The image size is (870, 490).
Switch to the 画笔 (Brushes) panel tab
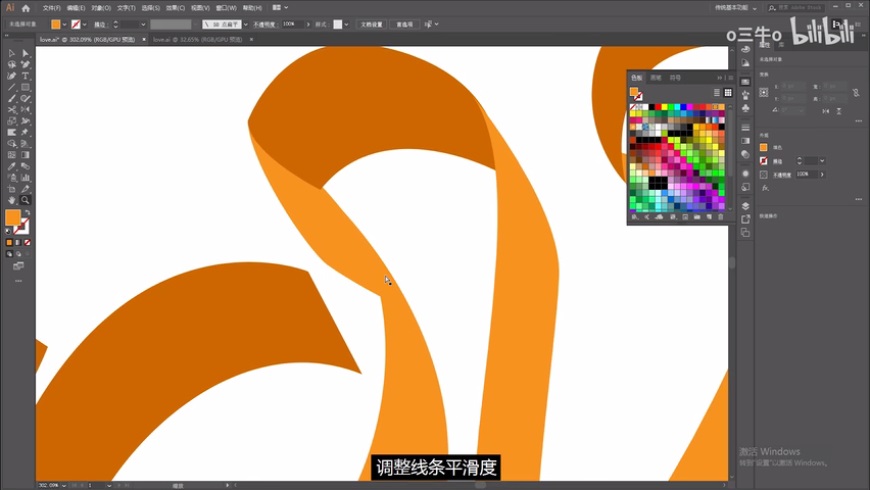tap(656, 78)
